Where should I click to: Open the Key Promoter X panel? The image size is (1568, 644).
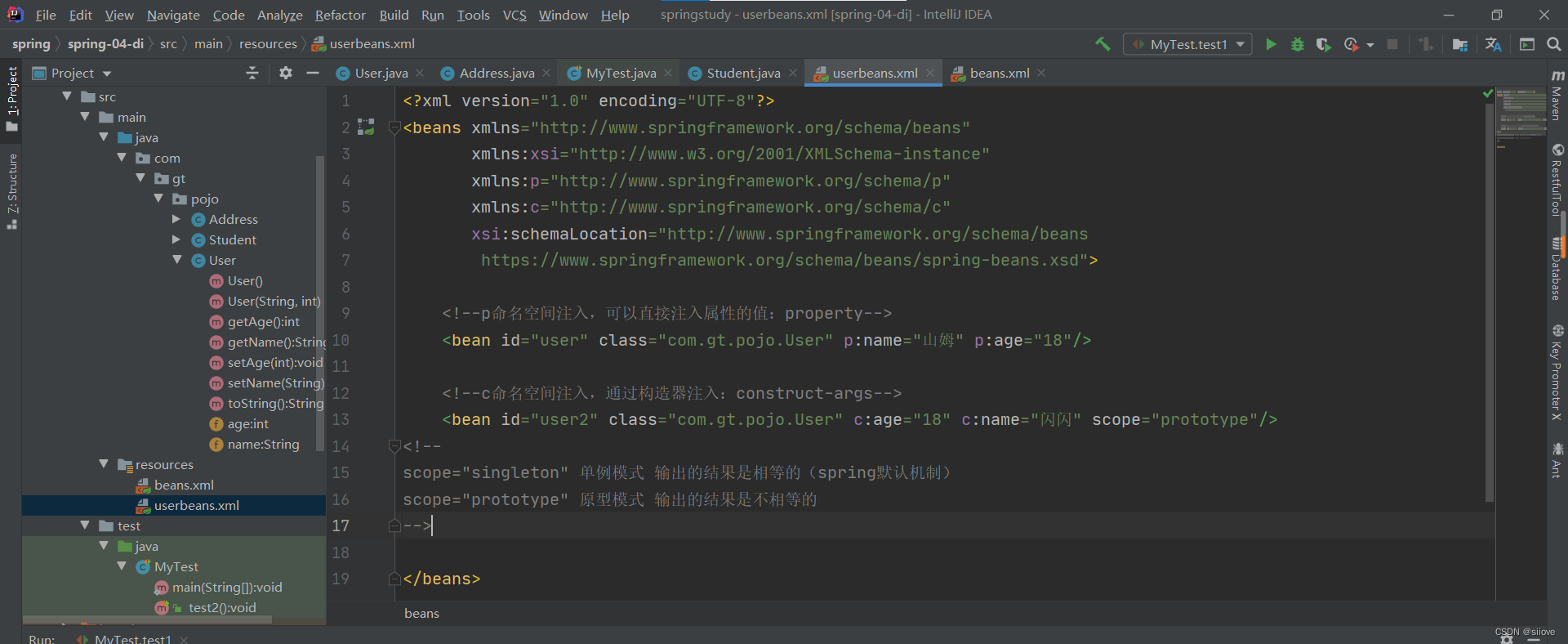click(x=1557, y=373)
